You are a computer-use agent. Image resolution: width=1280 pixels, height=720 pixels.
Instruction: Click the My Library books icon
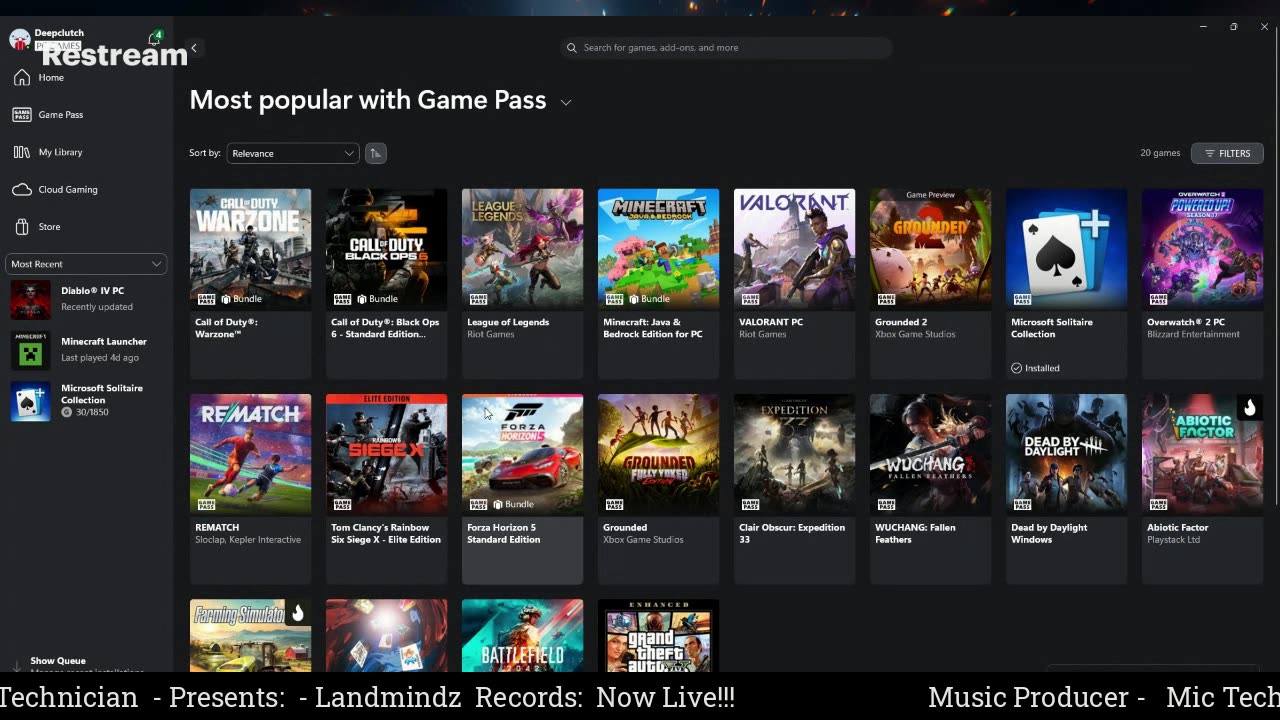[21, 152]
